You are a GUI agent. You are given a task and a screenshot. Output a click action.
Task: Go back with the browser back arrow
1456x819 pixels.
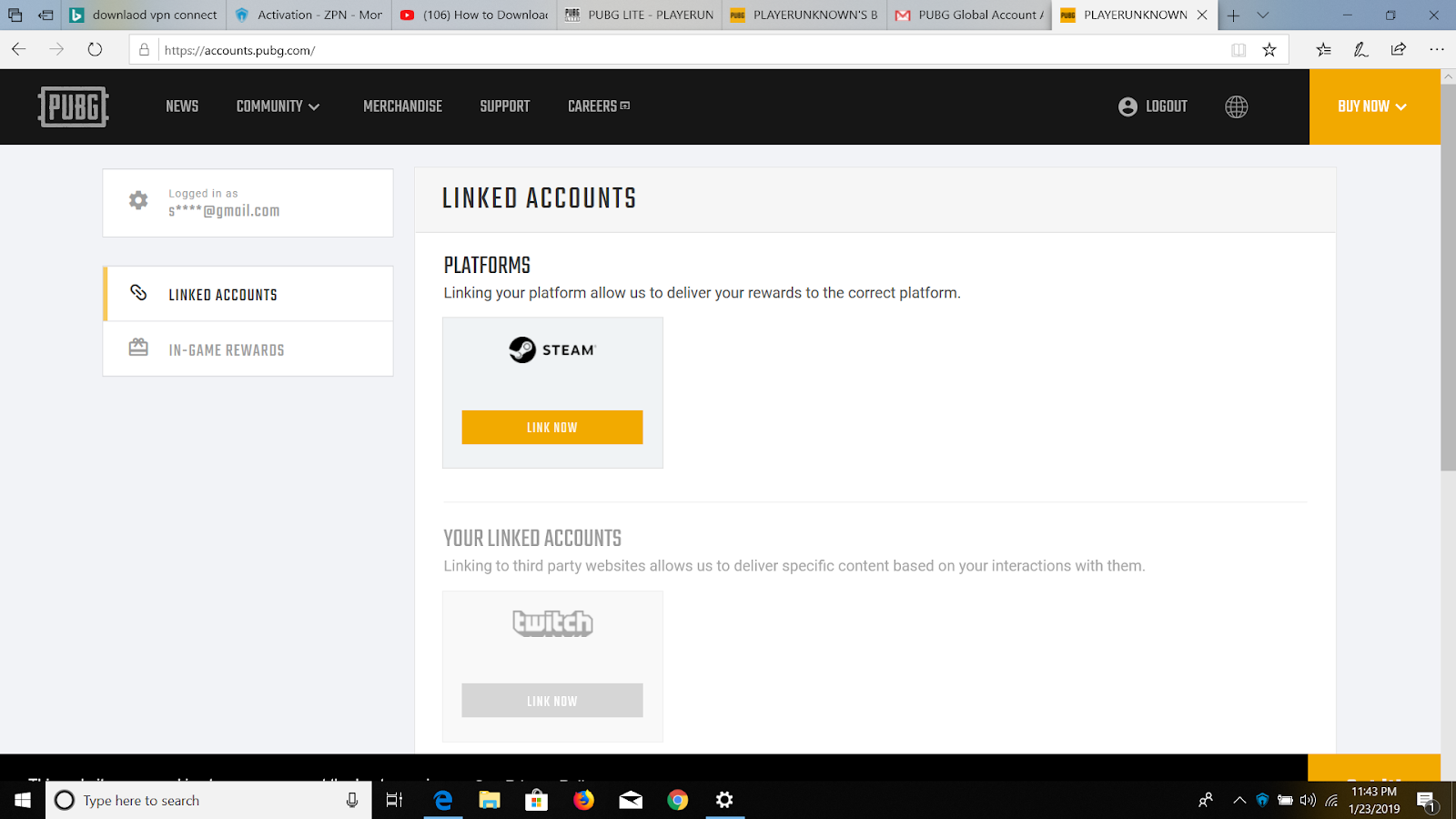[19, 49]
